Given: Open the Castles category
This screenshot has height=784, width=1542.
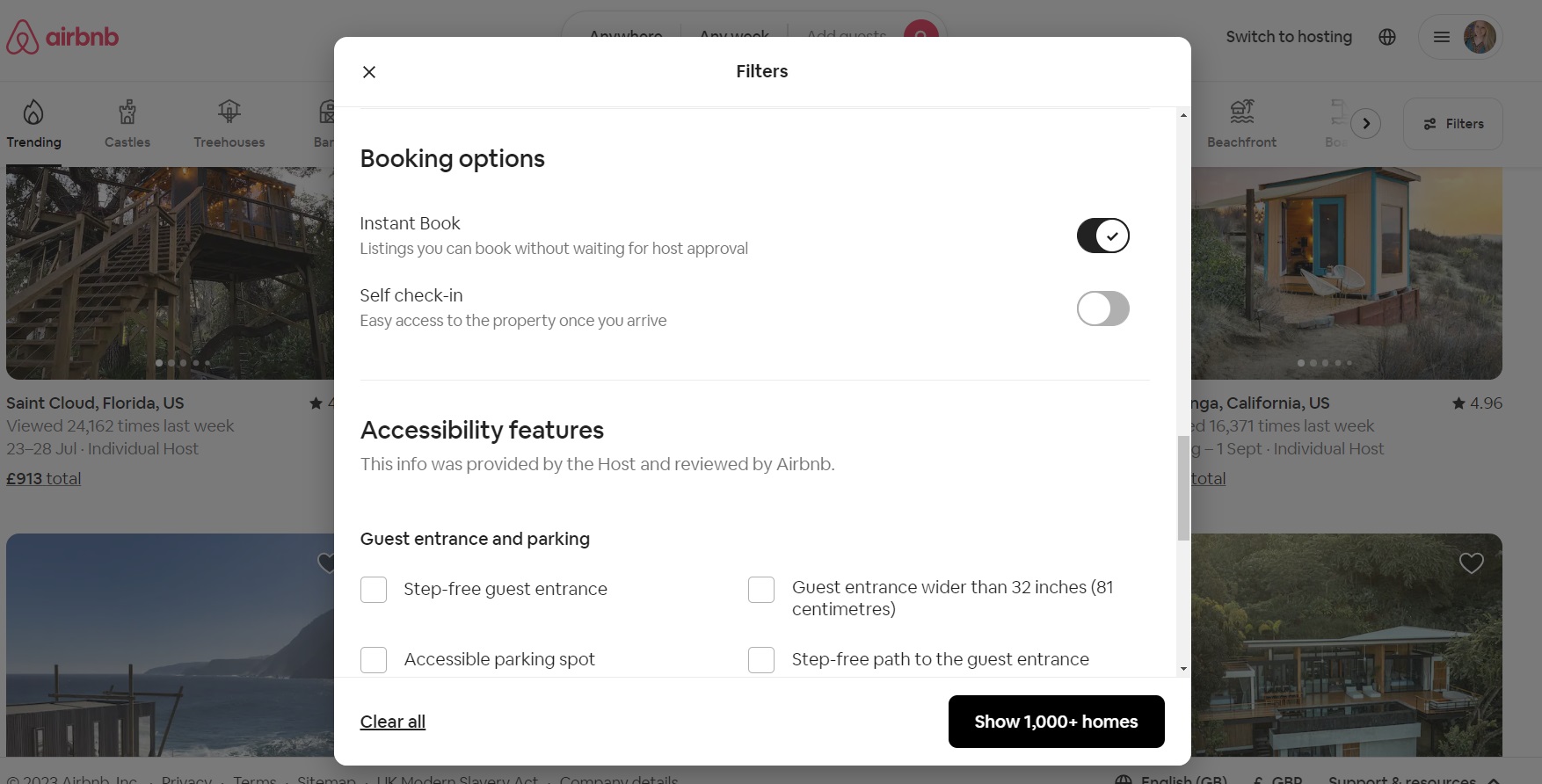Looking at the screenshot, I should click(x=127, y=123).
